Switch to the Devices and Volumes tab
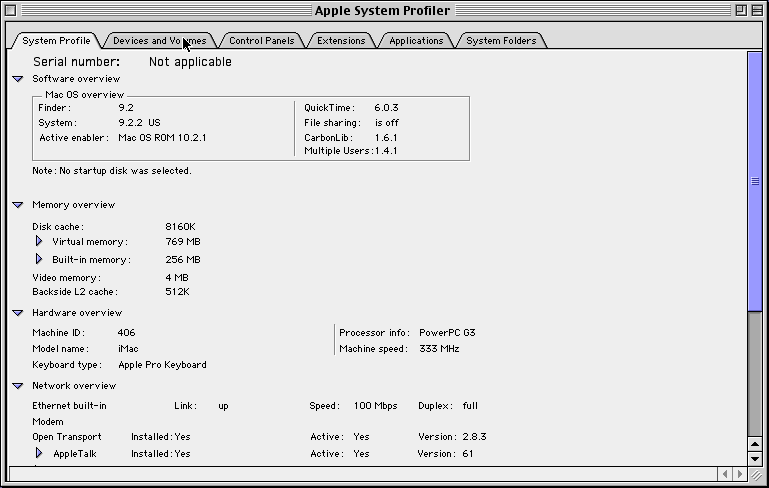 (x=159, y=41)
